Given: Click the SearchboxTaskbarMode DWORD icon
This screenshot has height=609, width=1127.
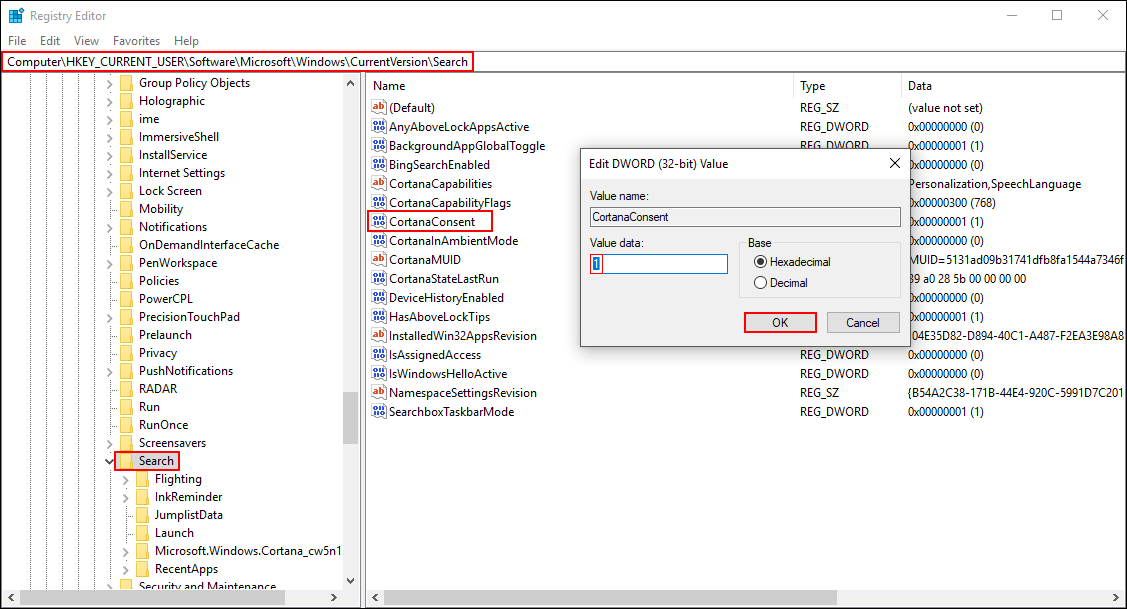Looking at the screenshot, I should pyautogui.click(x=379, y=412).
